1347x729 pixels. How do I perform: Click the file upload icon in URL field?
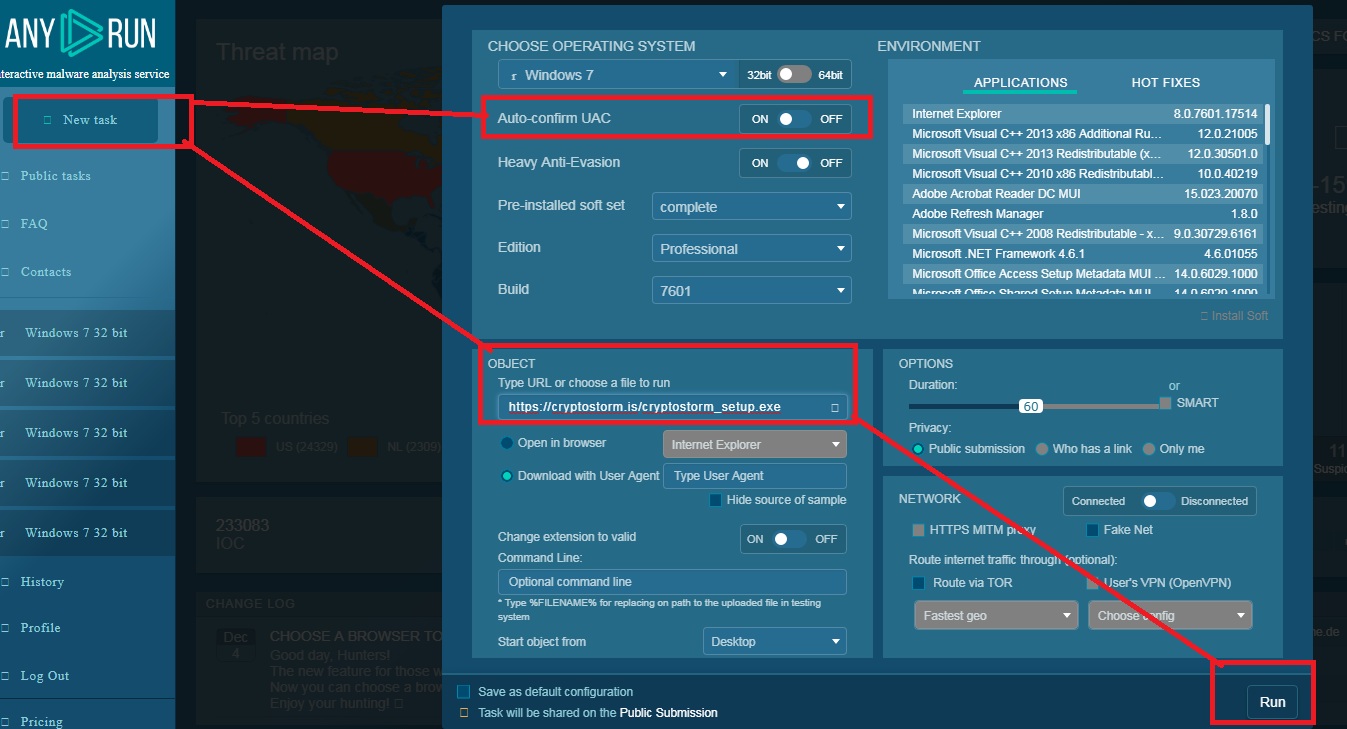pyautogui.click(x=835, y=408)
